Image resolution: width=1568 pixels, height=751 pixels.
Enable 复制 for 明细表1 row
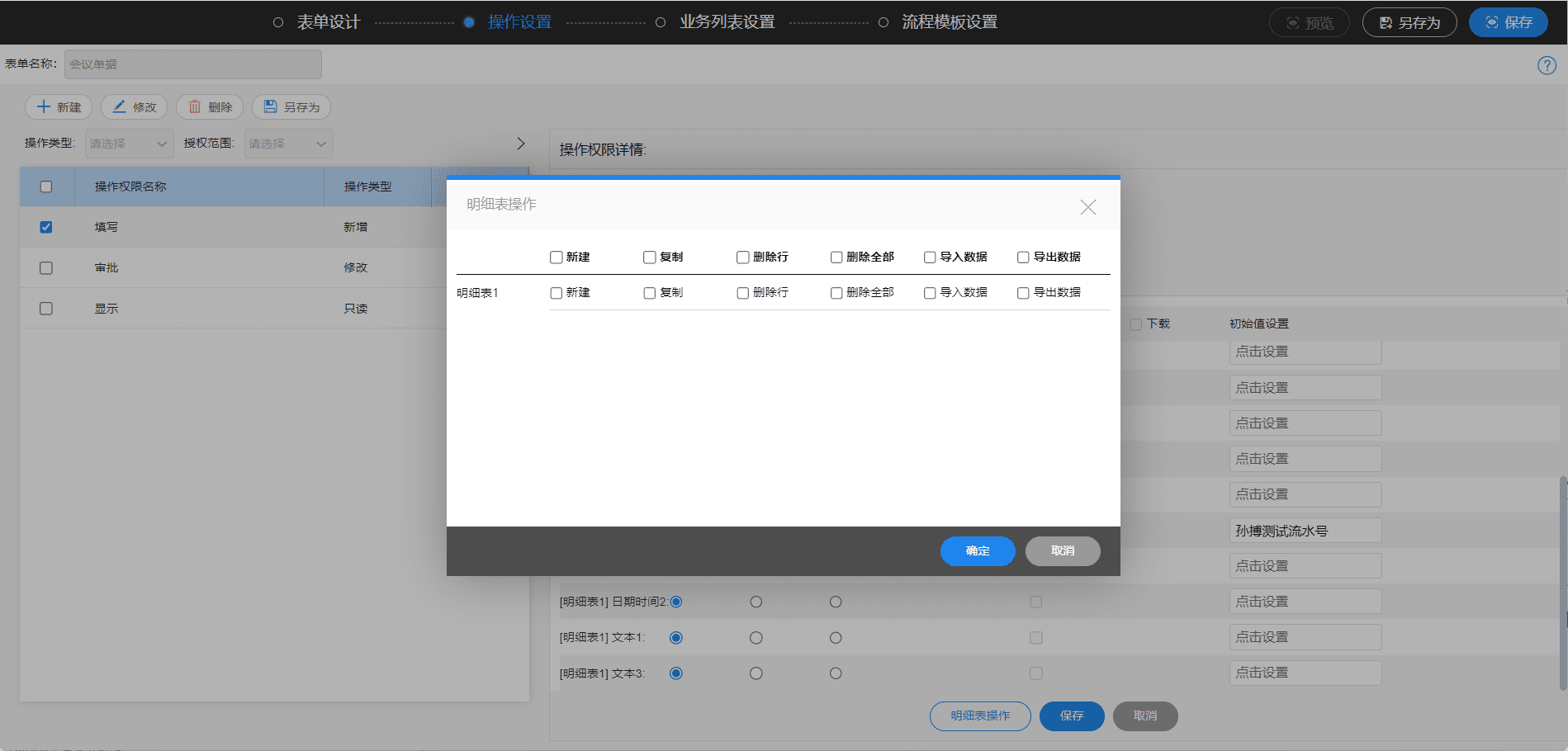649,293
